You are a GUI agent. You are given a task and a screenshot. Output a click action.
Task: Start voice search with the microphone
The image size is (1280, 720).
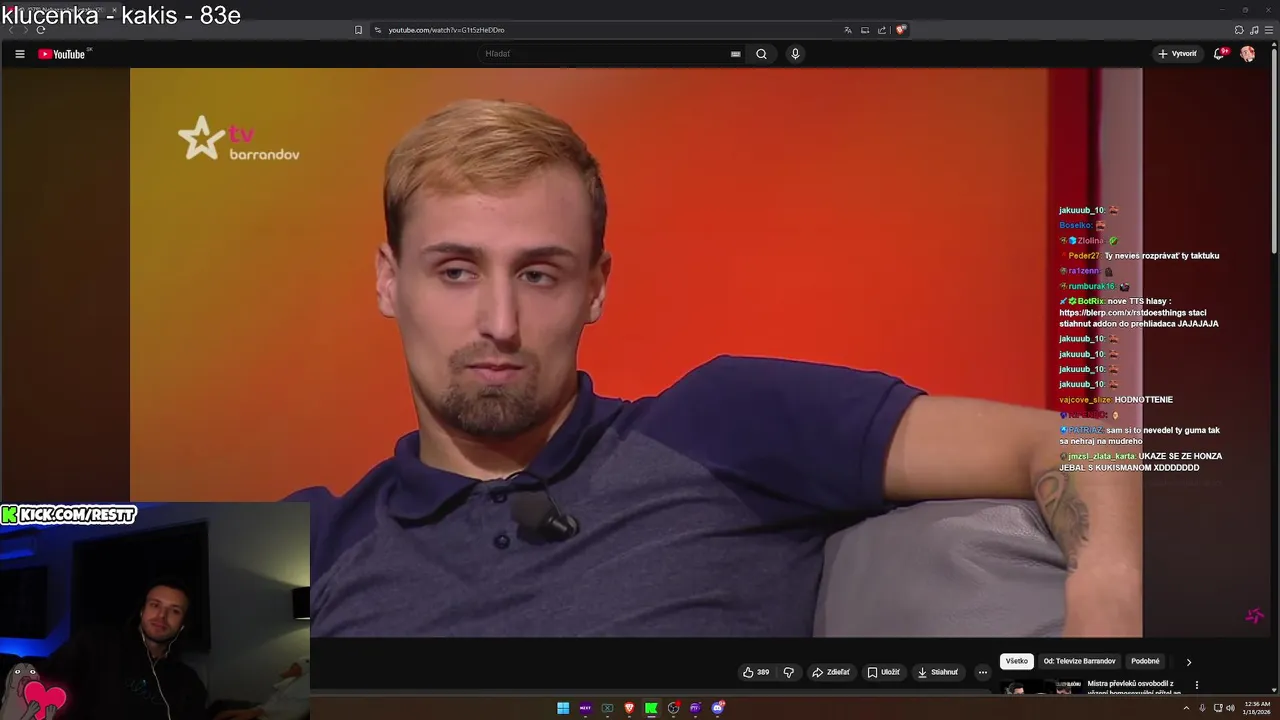pyautogui.click(x=795, y=54)
